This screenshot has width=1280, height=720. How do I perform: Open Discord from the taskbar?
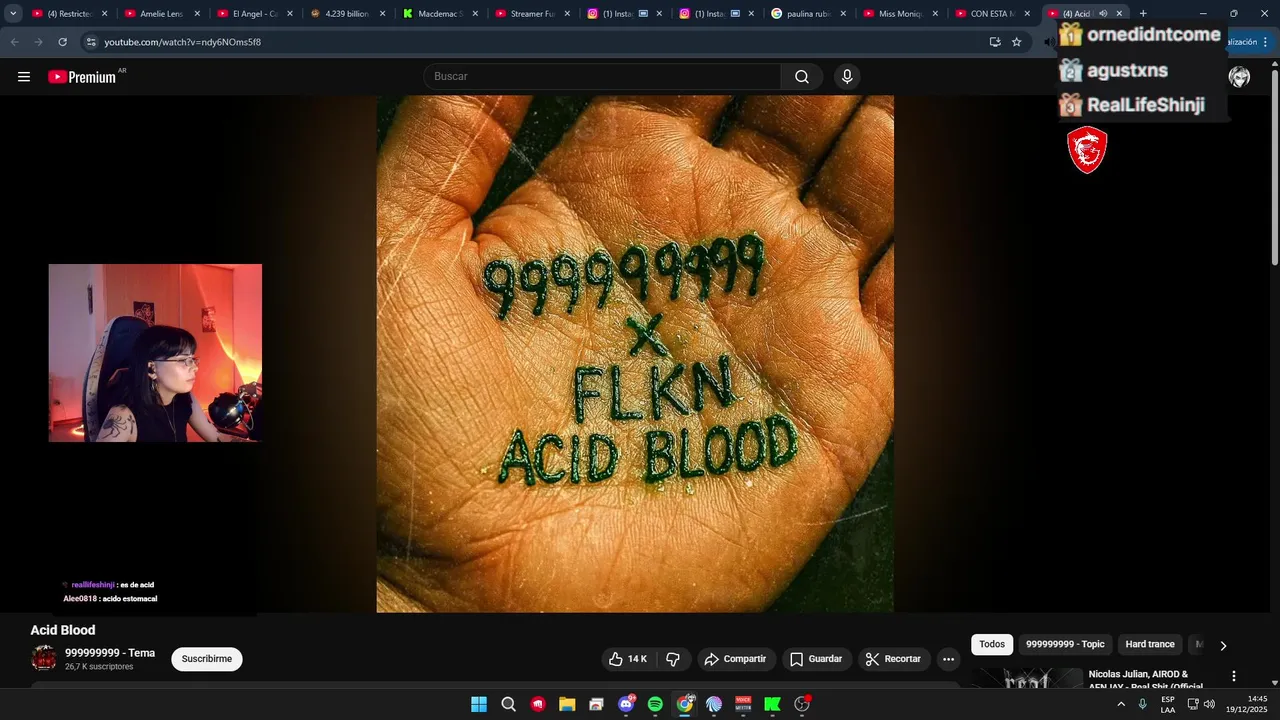point(626,704)
